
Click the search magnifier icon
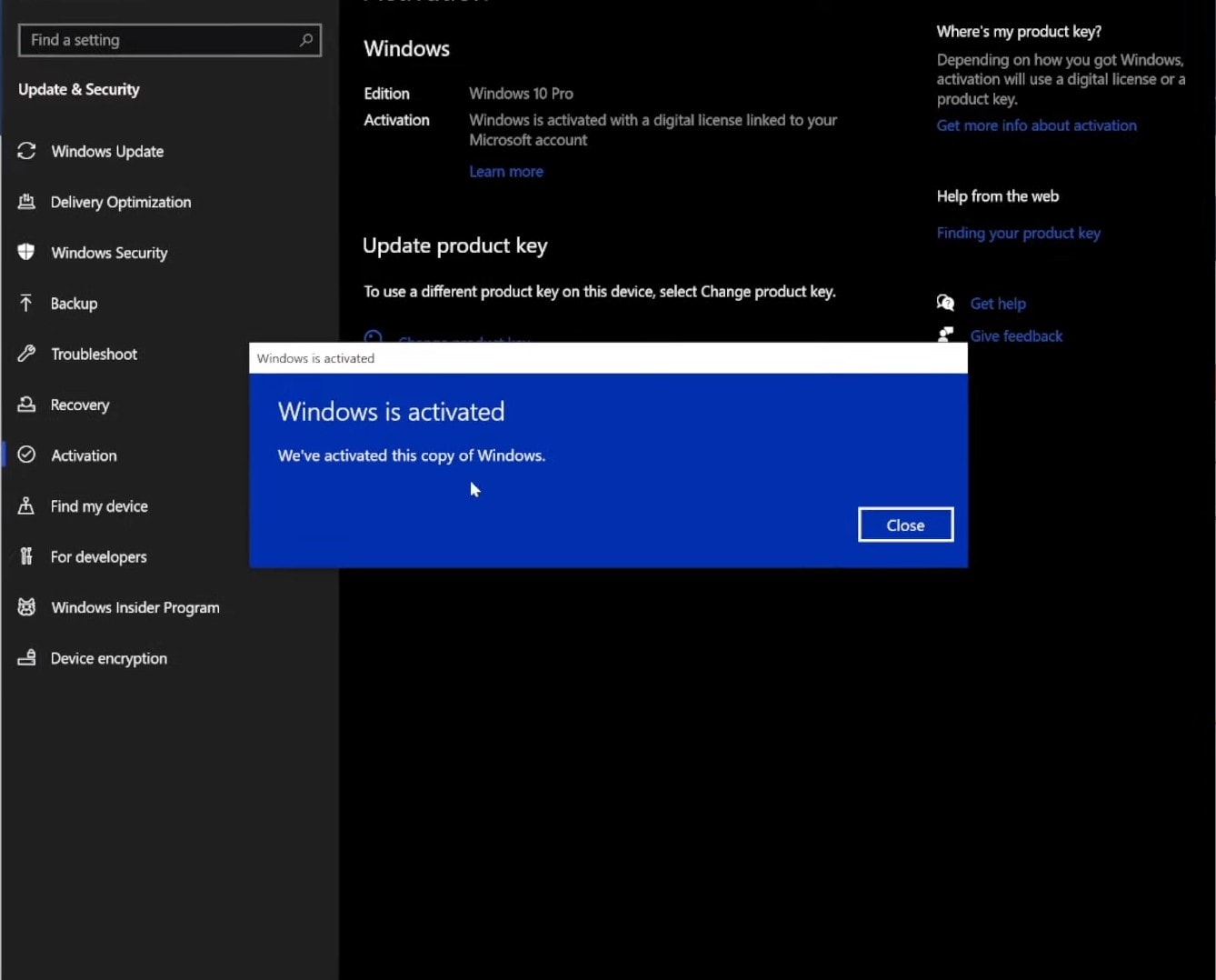pos(306,40)
